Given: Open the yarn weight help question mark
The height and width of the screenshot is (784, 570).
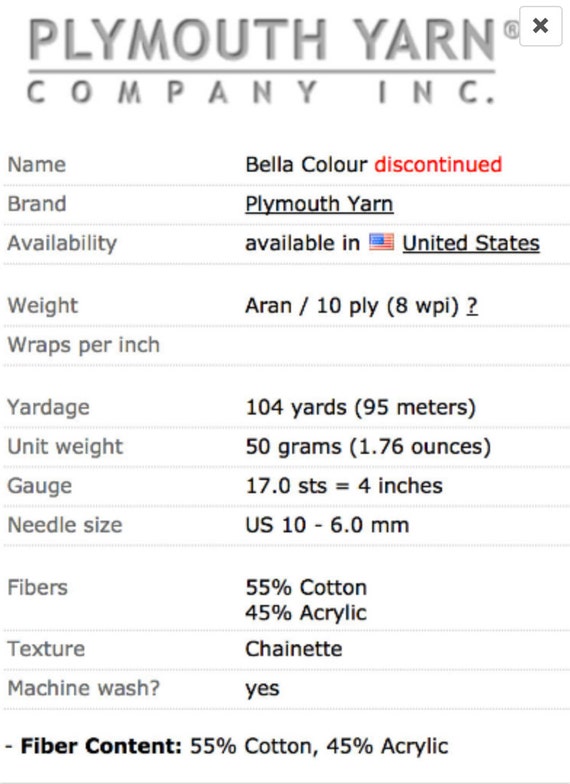Looking at the screenshot, I should point(472,306).
